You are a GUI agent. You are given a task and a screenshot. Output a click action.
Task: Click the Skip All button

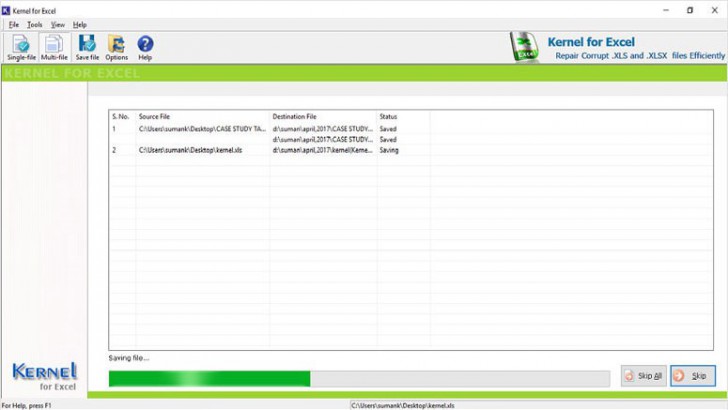(x=644, y=376)
